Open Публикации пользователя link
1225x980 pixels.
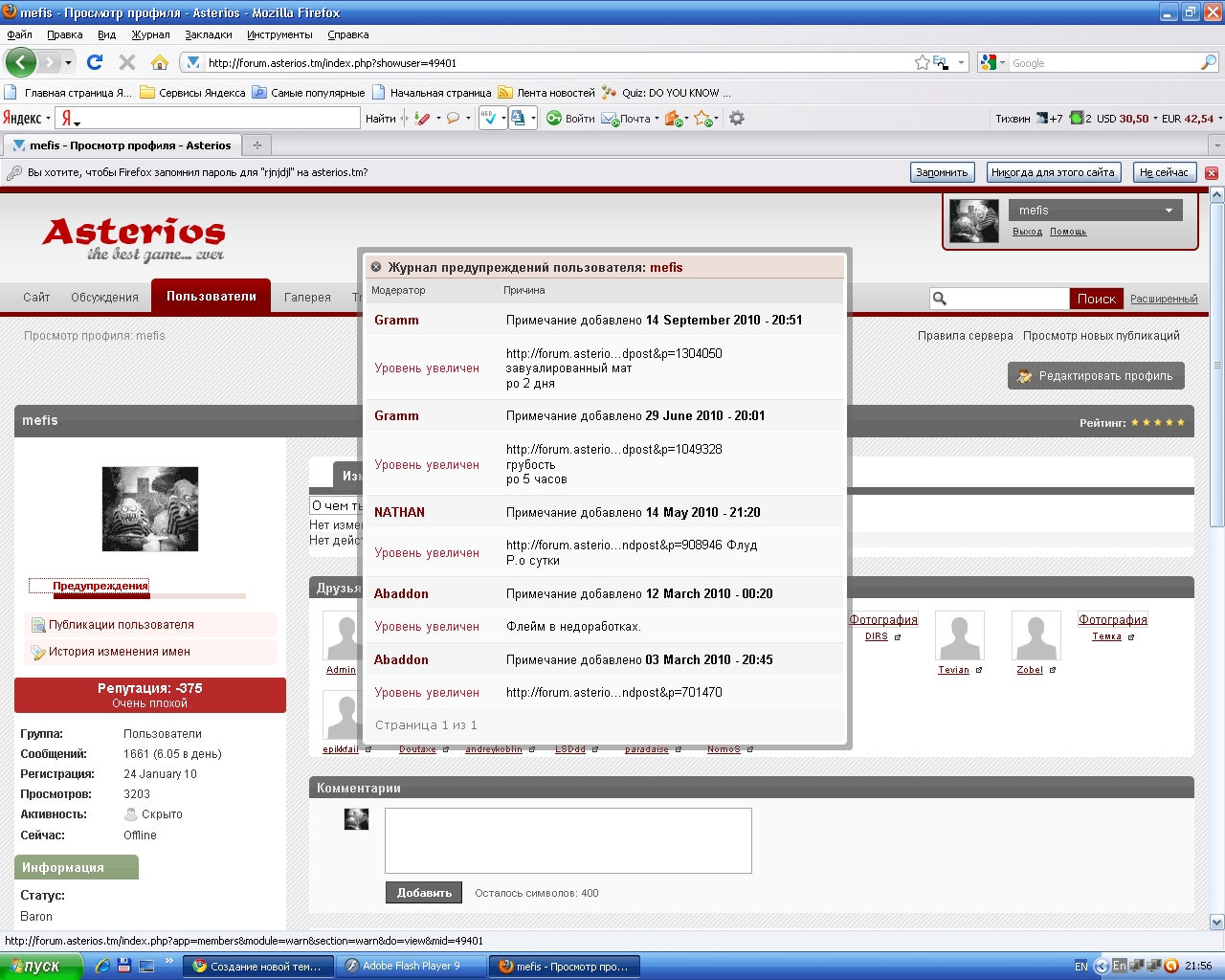(x=122, y=625)
